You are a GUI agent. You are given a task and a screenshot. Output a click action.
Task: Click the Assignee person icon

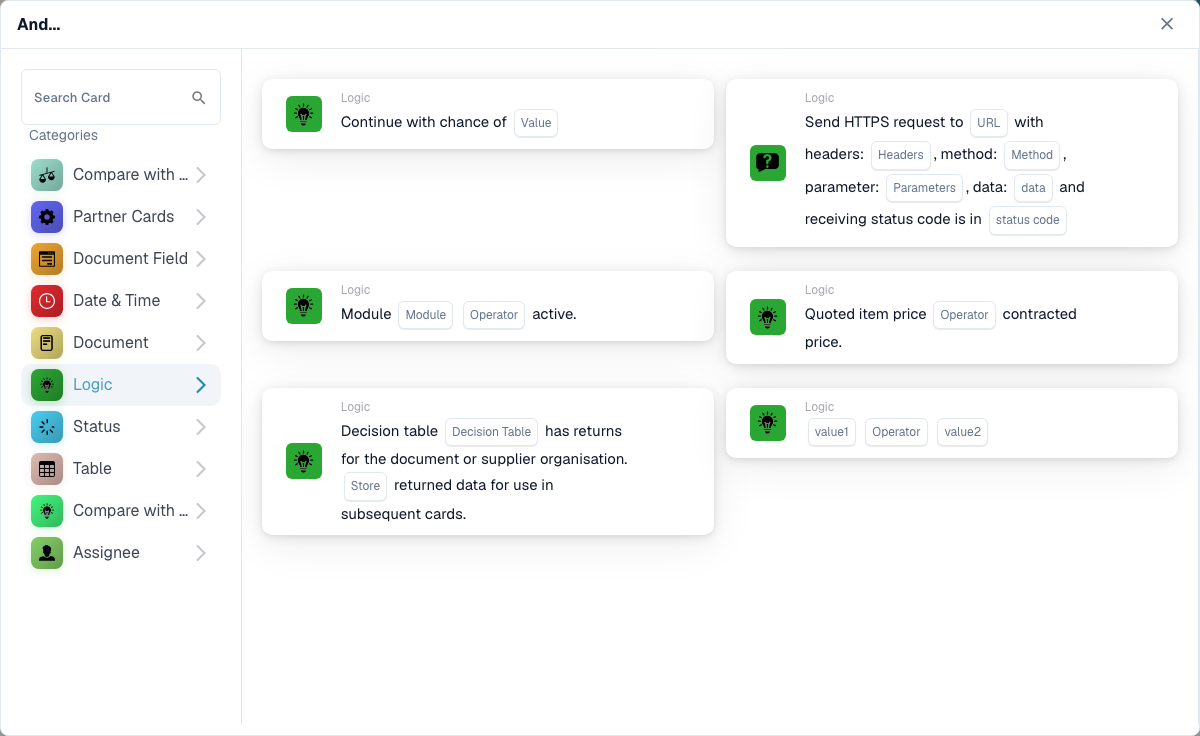point(47,553)
